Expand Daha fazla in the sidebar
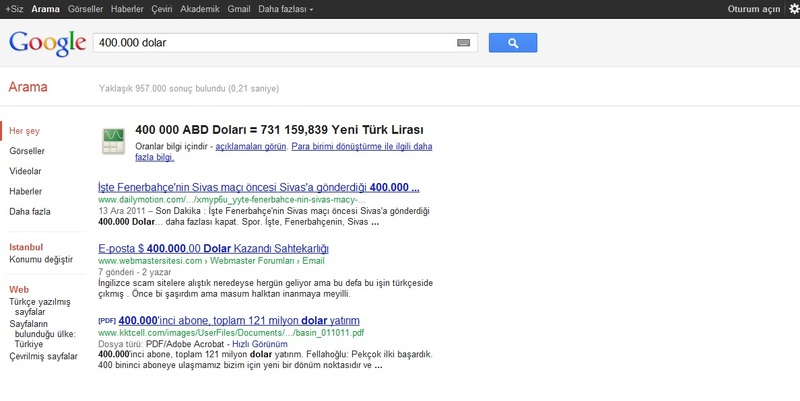The width and height of the screenshot is (800, 401). [x=30, y=211]
